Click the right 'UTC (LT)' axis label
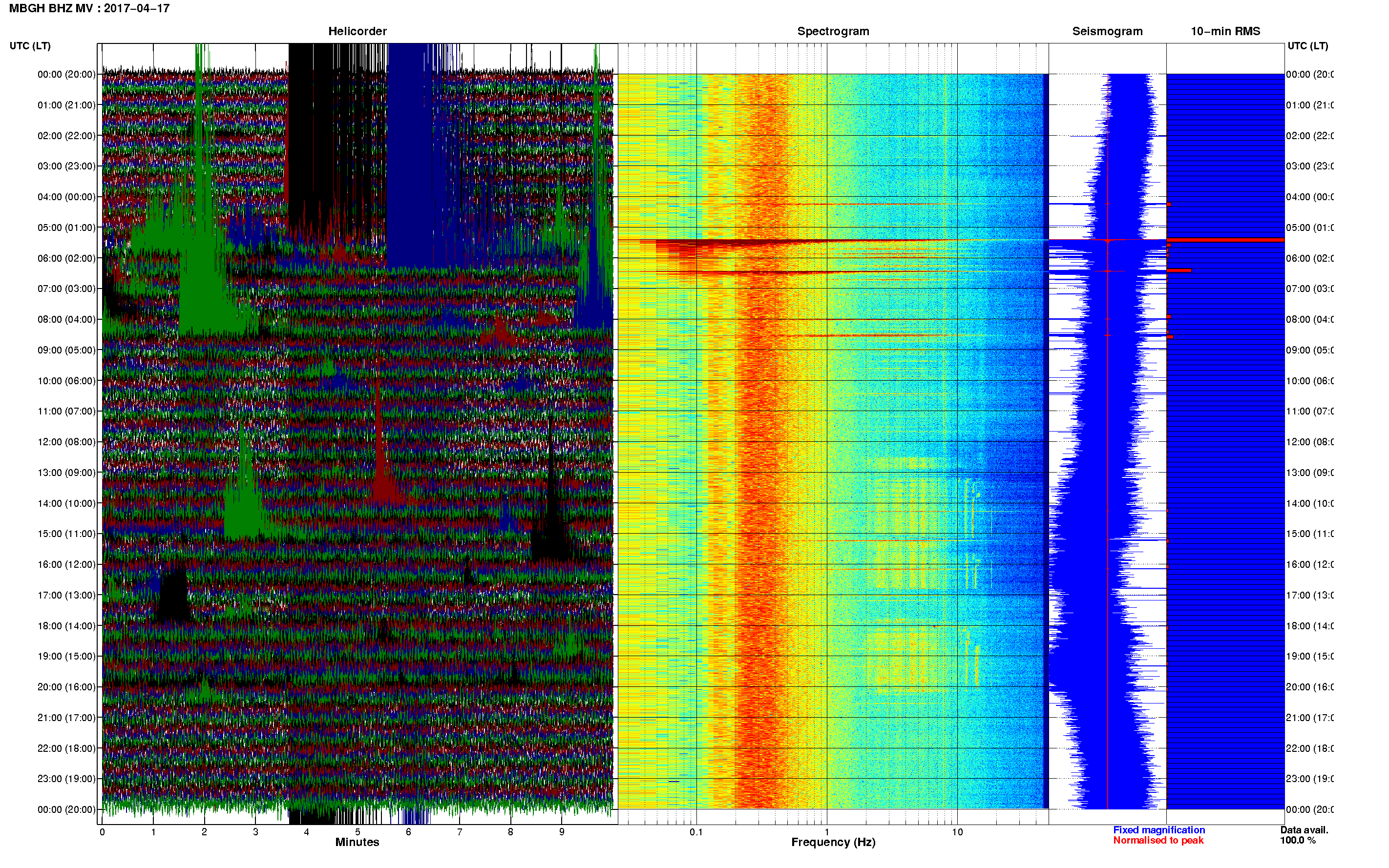The width and height of the screenshot is (1389, 868). pos(1307,45)
